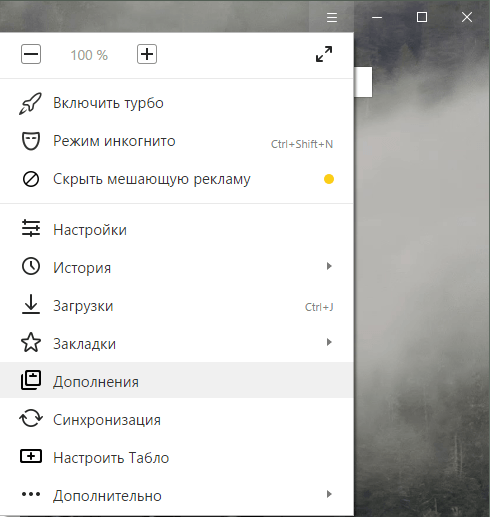
Task: Click the 100 % zoom value
Action: [89, 55]
